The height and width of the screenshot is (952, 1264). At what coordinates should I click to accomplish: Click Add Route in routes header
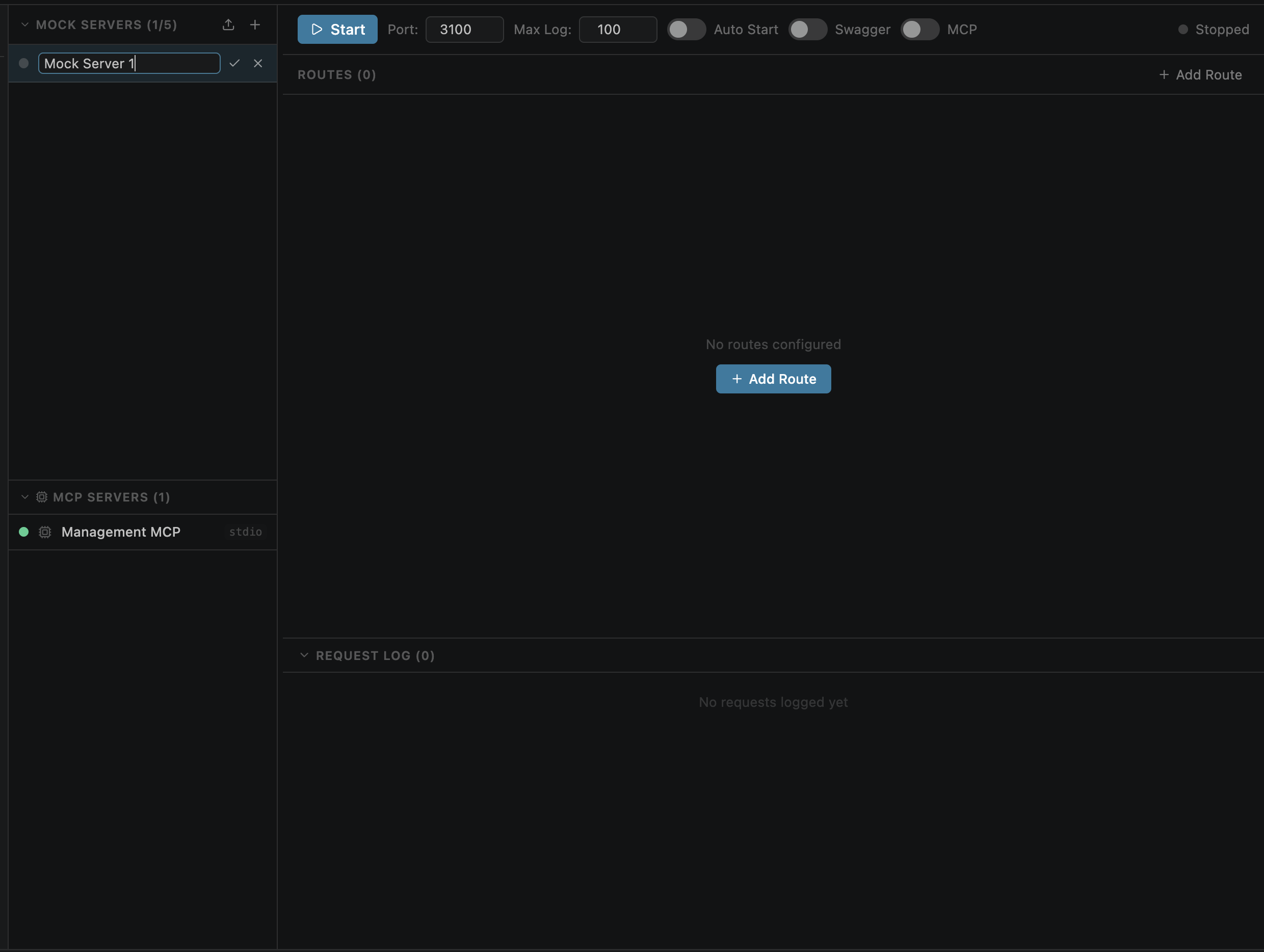tap(1200, 75)
